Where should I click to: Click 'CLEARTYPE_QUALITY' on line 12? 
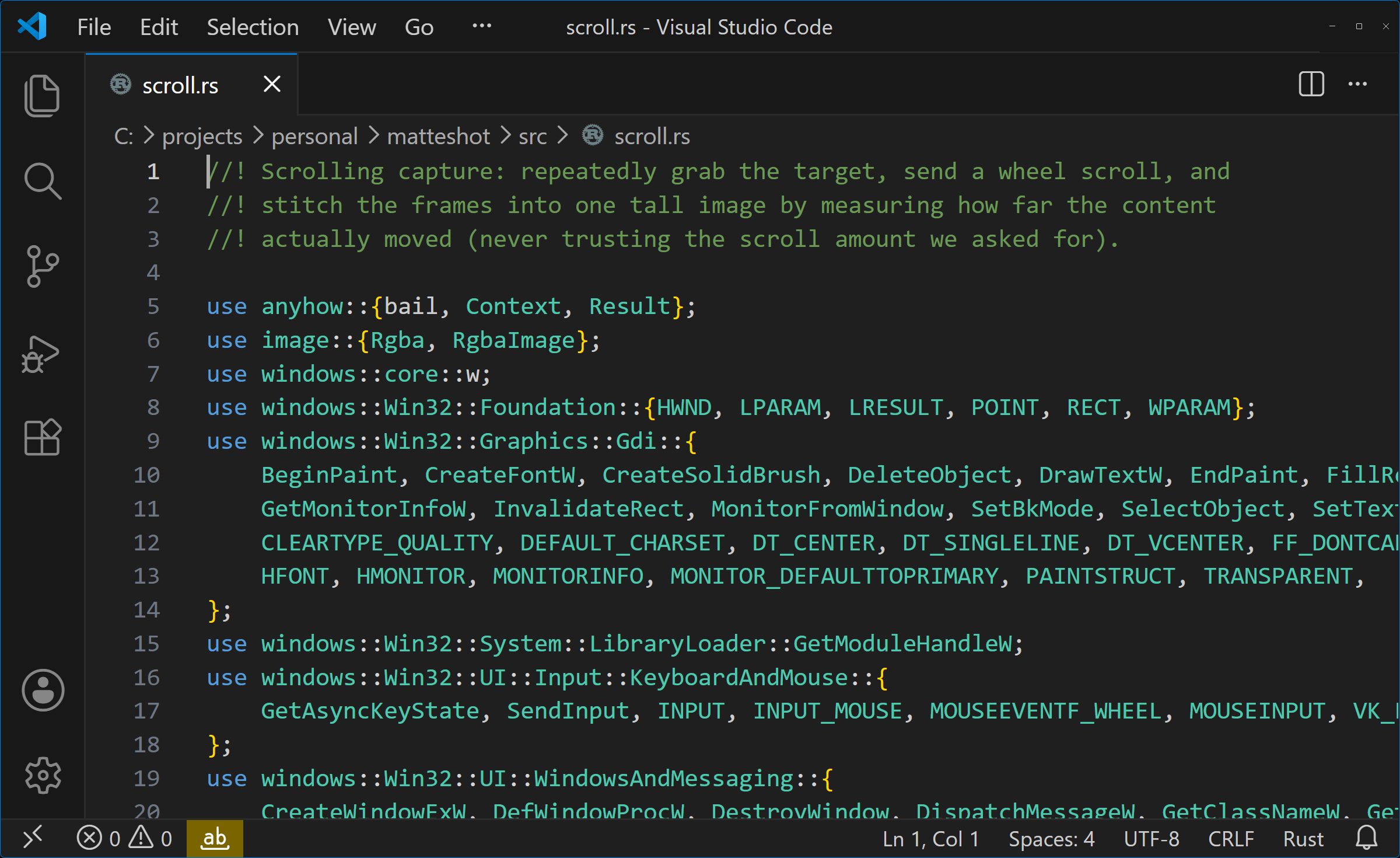coord(377,543)
